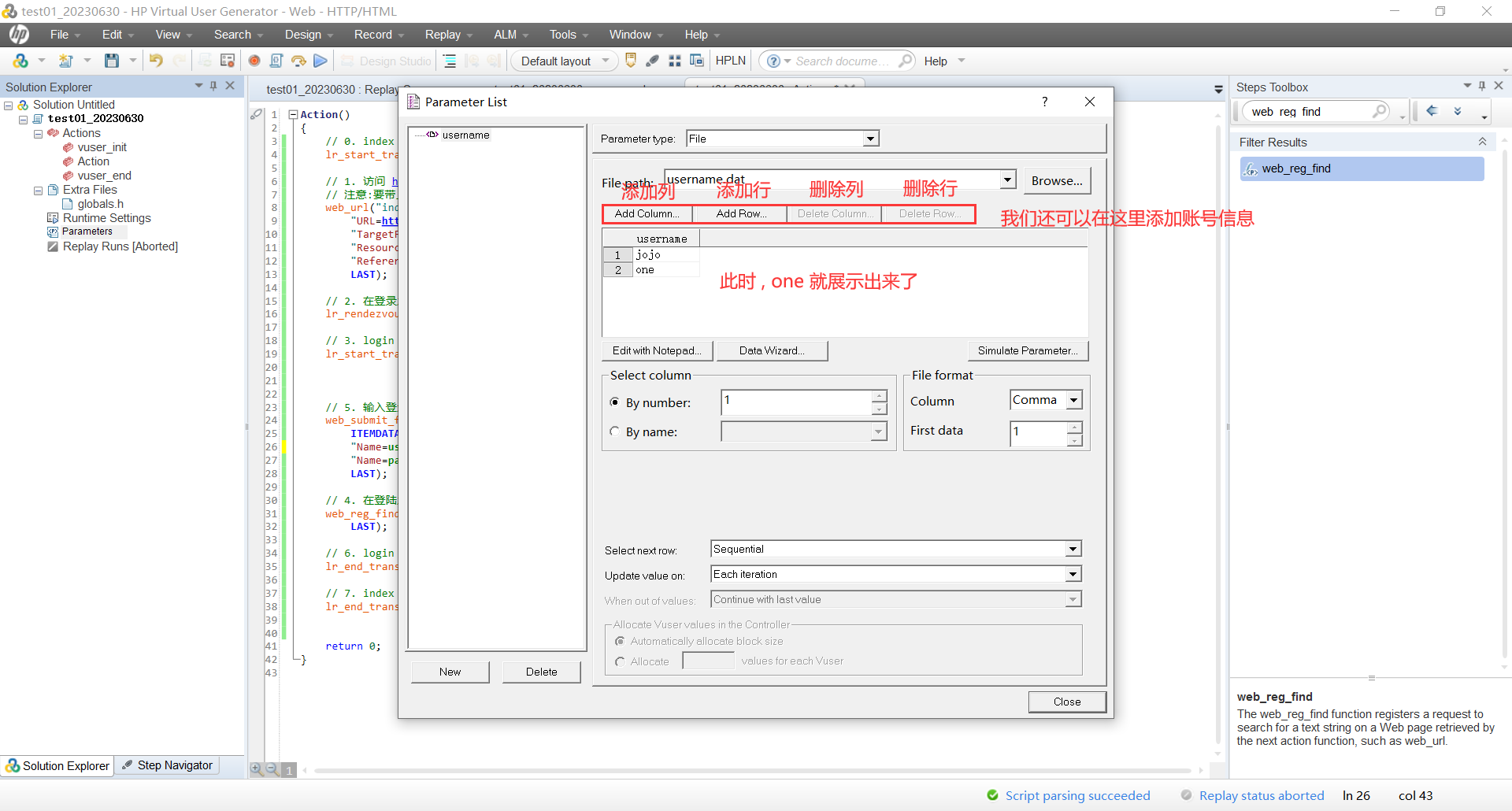Collapse the Solution Untitled tree node
The image size is (1512, 811).
[x=9, y=106]
